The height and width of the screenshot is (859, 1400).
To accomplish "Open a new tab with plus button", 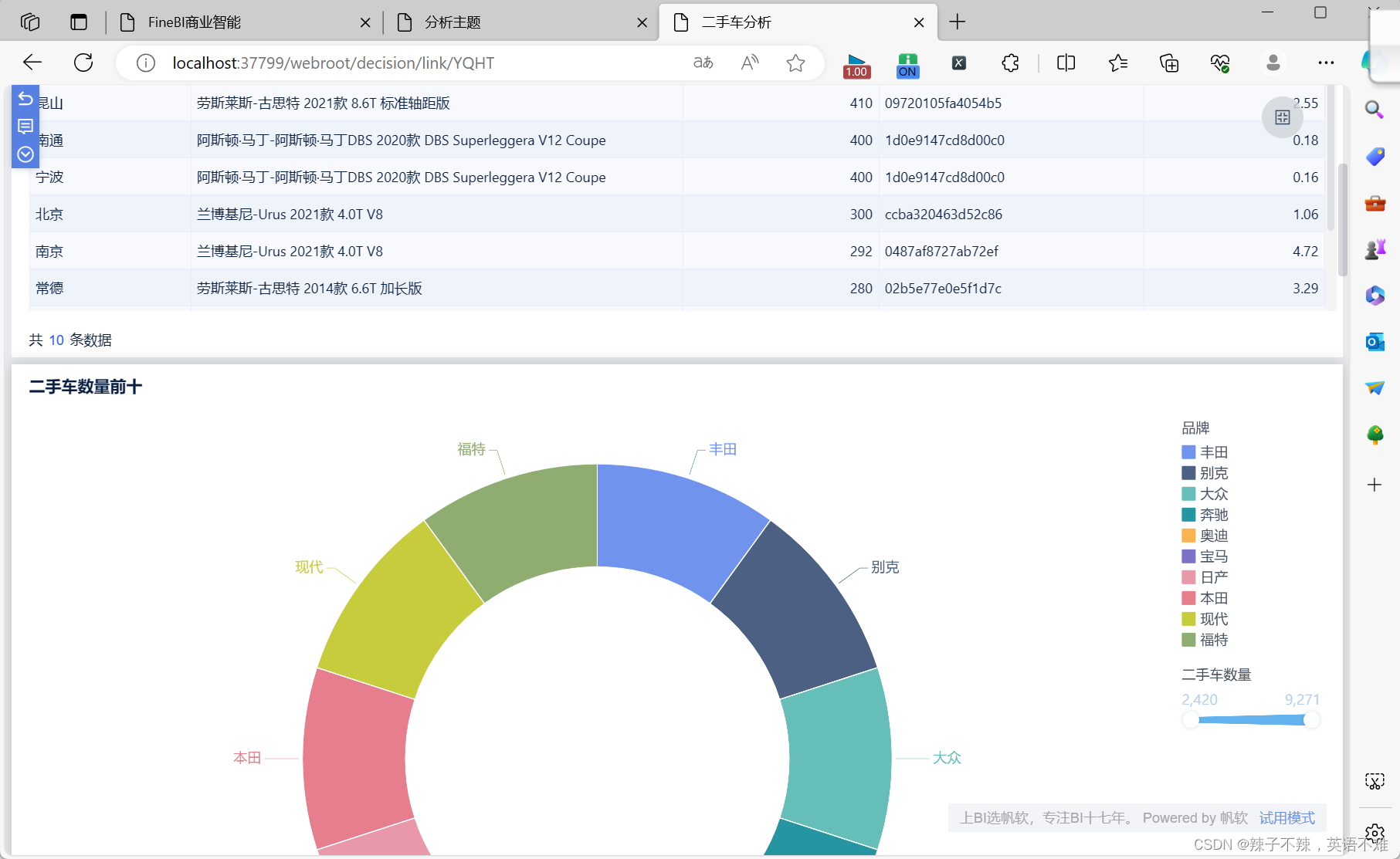I will (957, 22).
